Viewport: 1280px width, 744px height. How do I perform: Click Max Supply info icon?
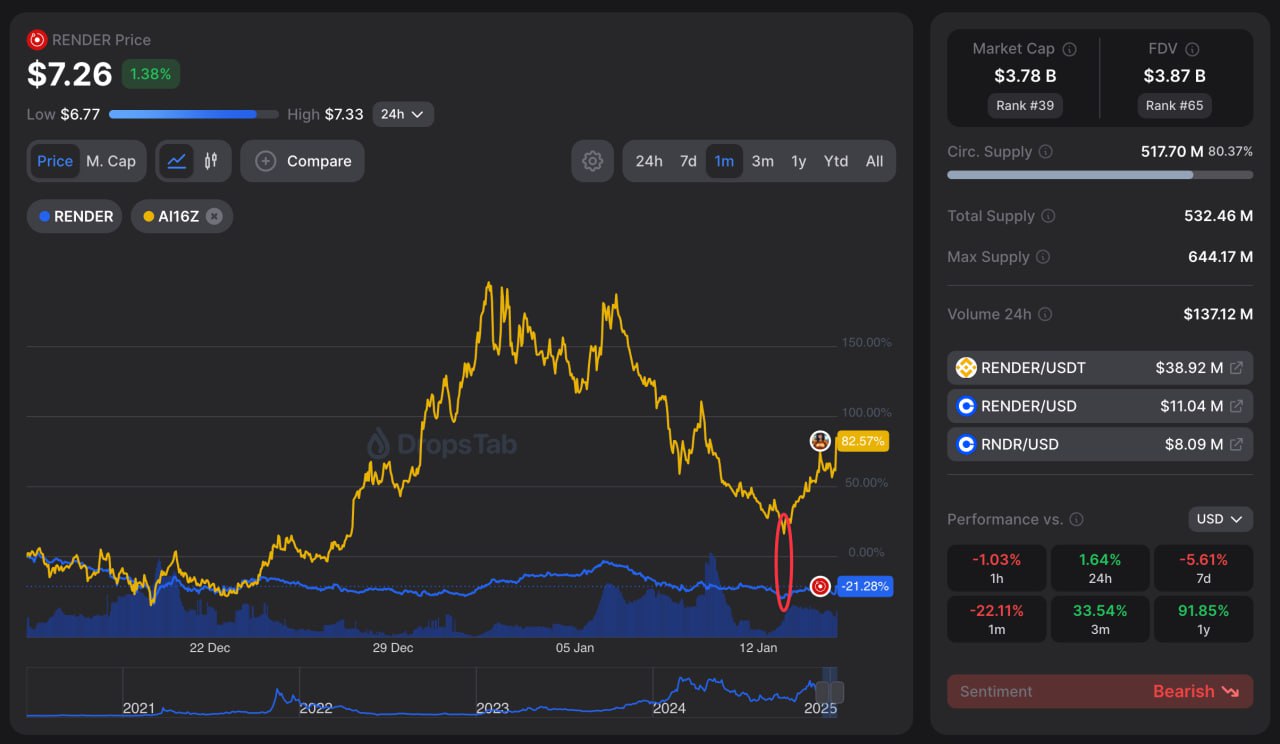click(1043, 257)
